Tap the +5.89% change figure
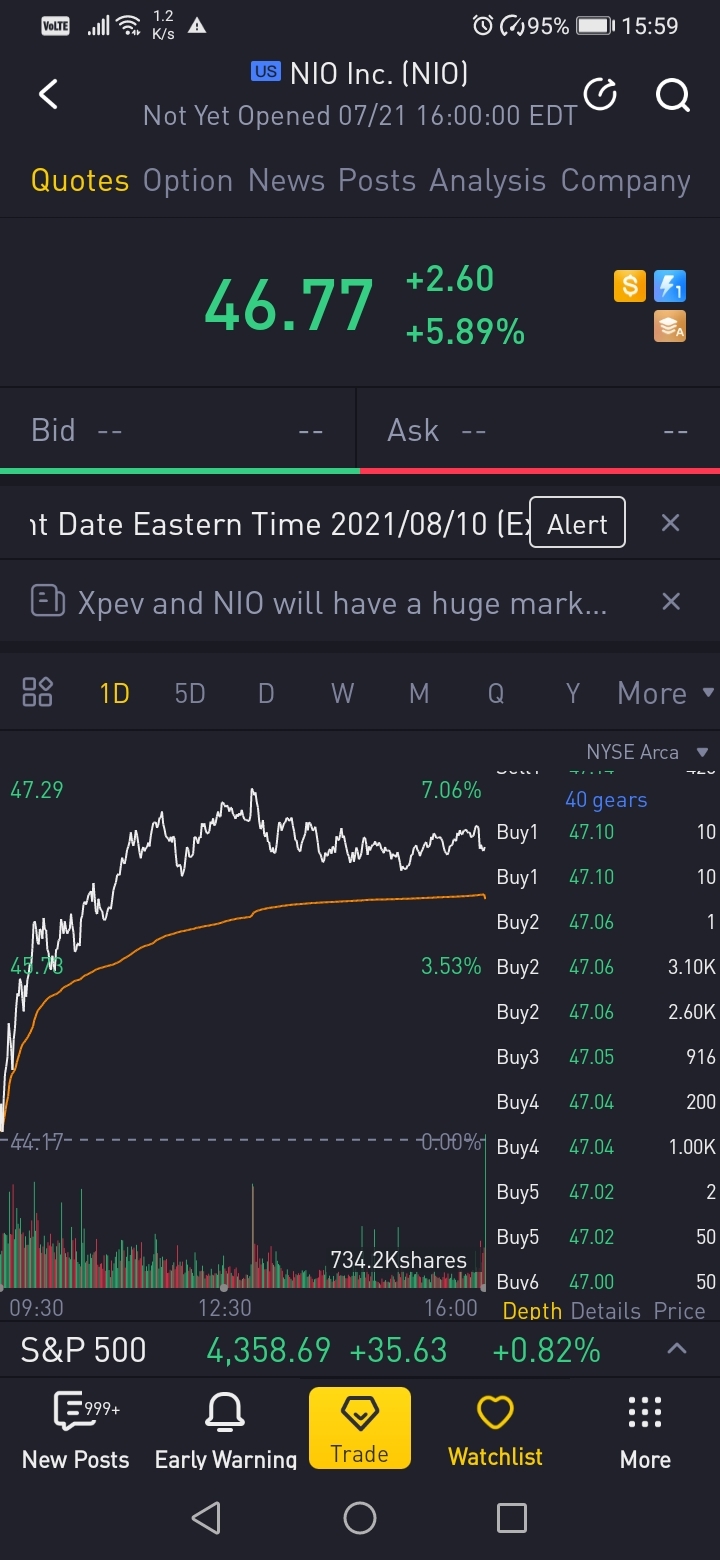Viewport: 720px width, 1560px height. point(465,332)
